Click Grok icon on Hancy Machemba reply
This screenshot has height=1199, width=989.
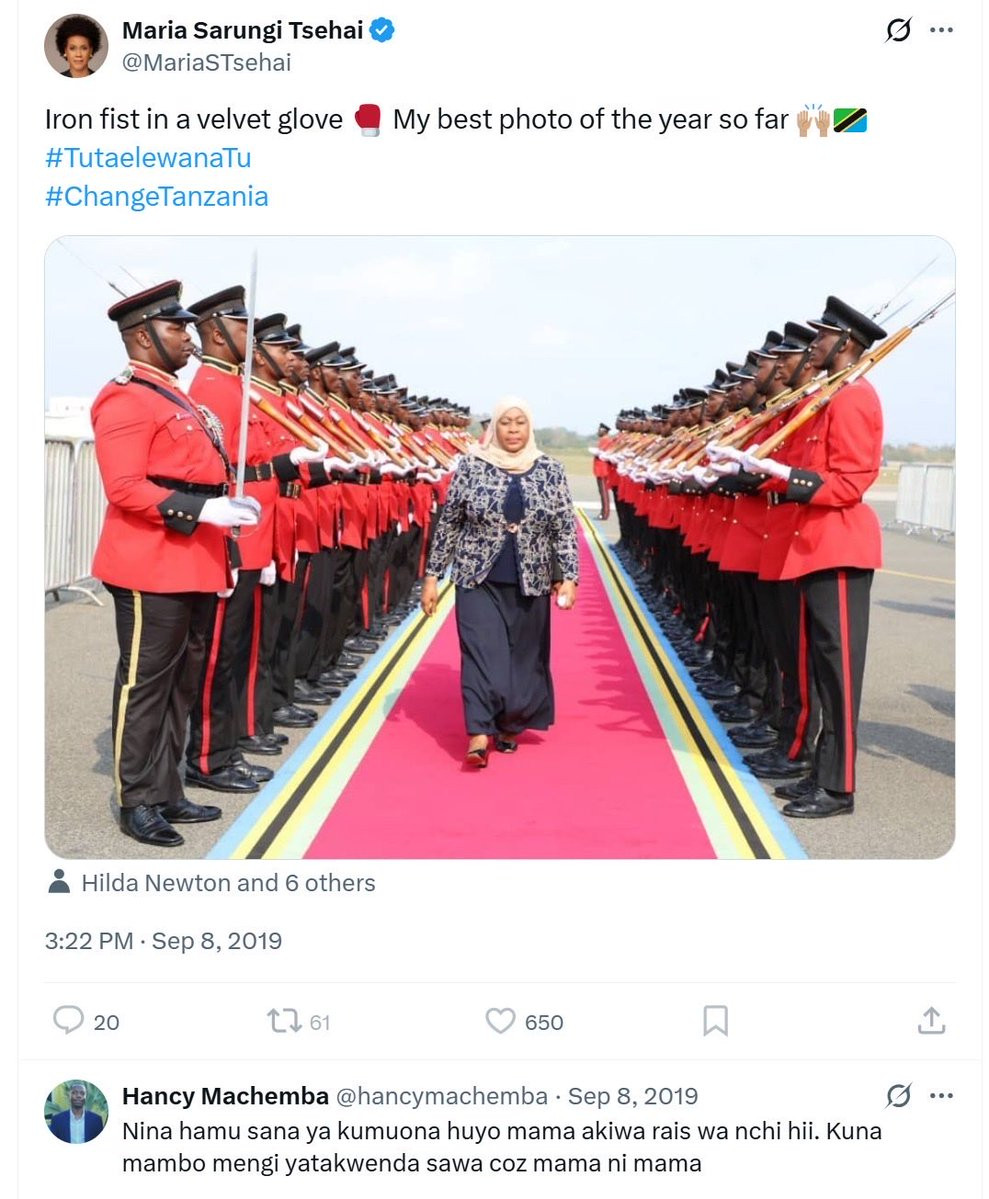(x=898, y=1096)
